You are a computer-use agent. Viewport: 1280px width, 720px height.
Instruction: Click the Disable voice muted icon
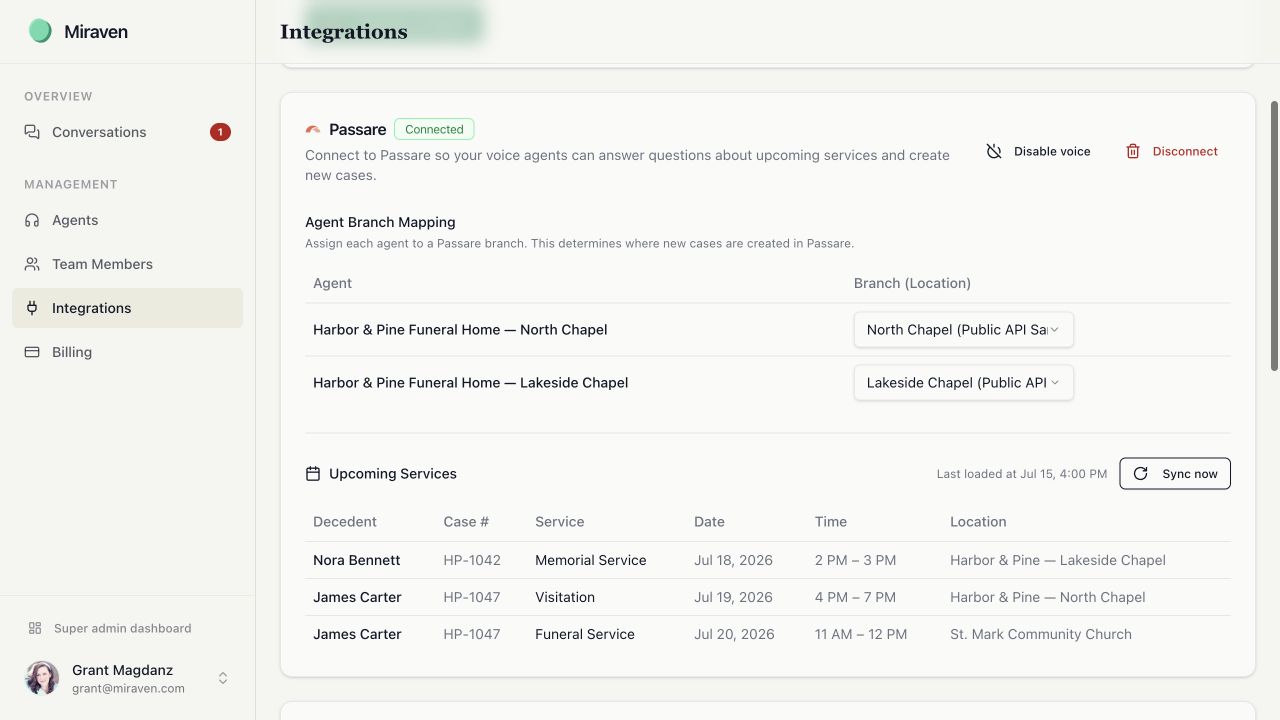coord(994,152)
